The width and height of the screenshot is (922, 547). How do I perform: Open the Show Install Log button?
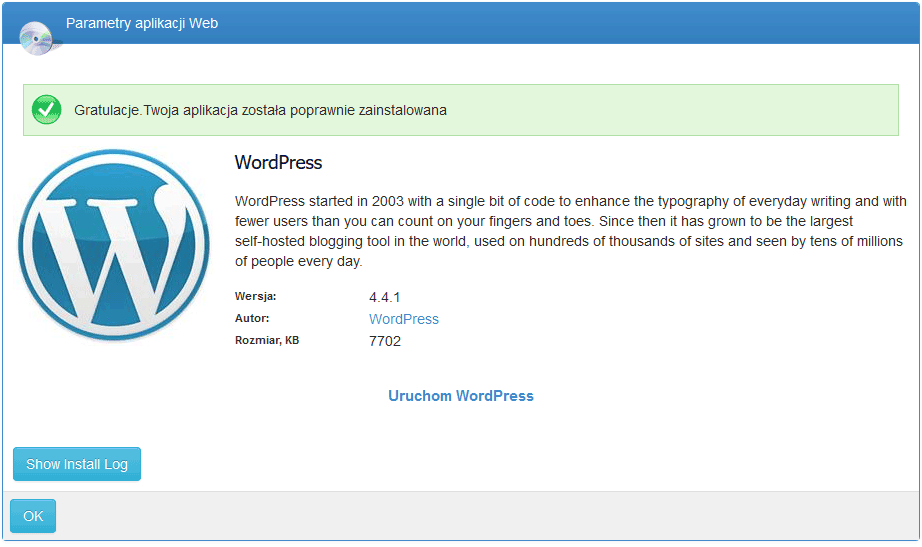click(x=77, y=464)
